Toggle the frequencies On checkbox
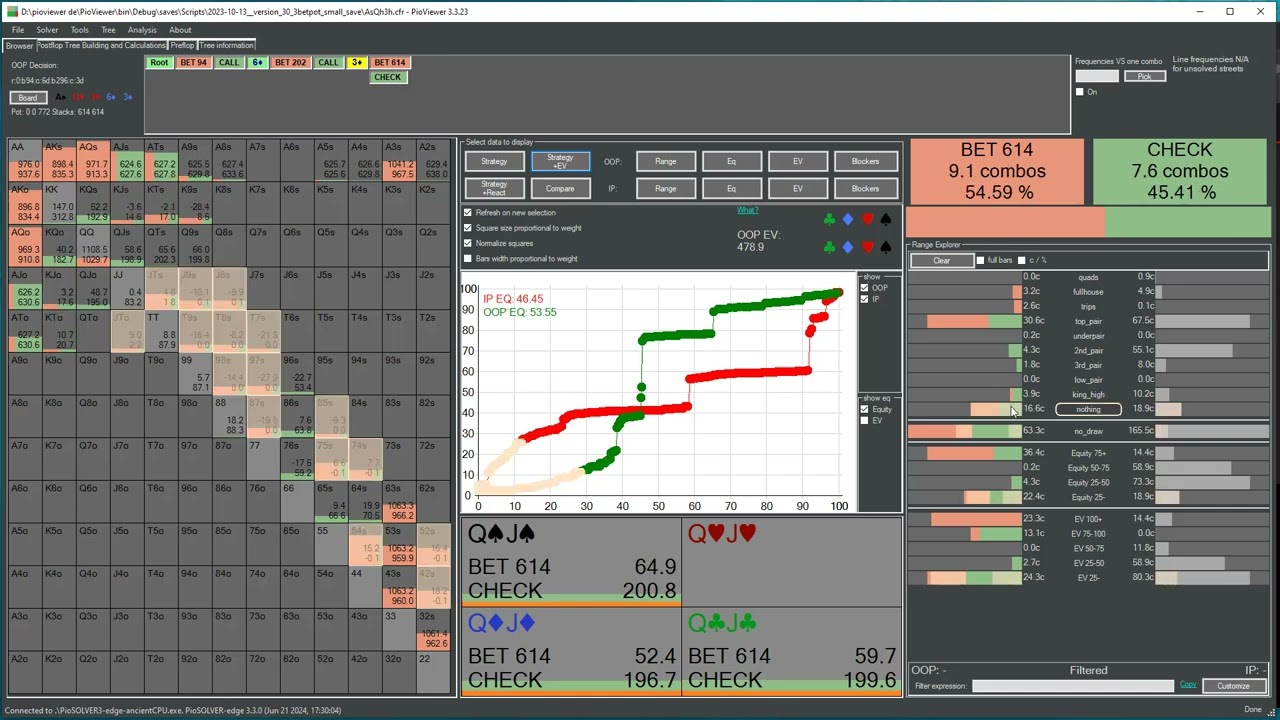This screenshot has height=720, width=1280. pos(1079,92)
